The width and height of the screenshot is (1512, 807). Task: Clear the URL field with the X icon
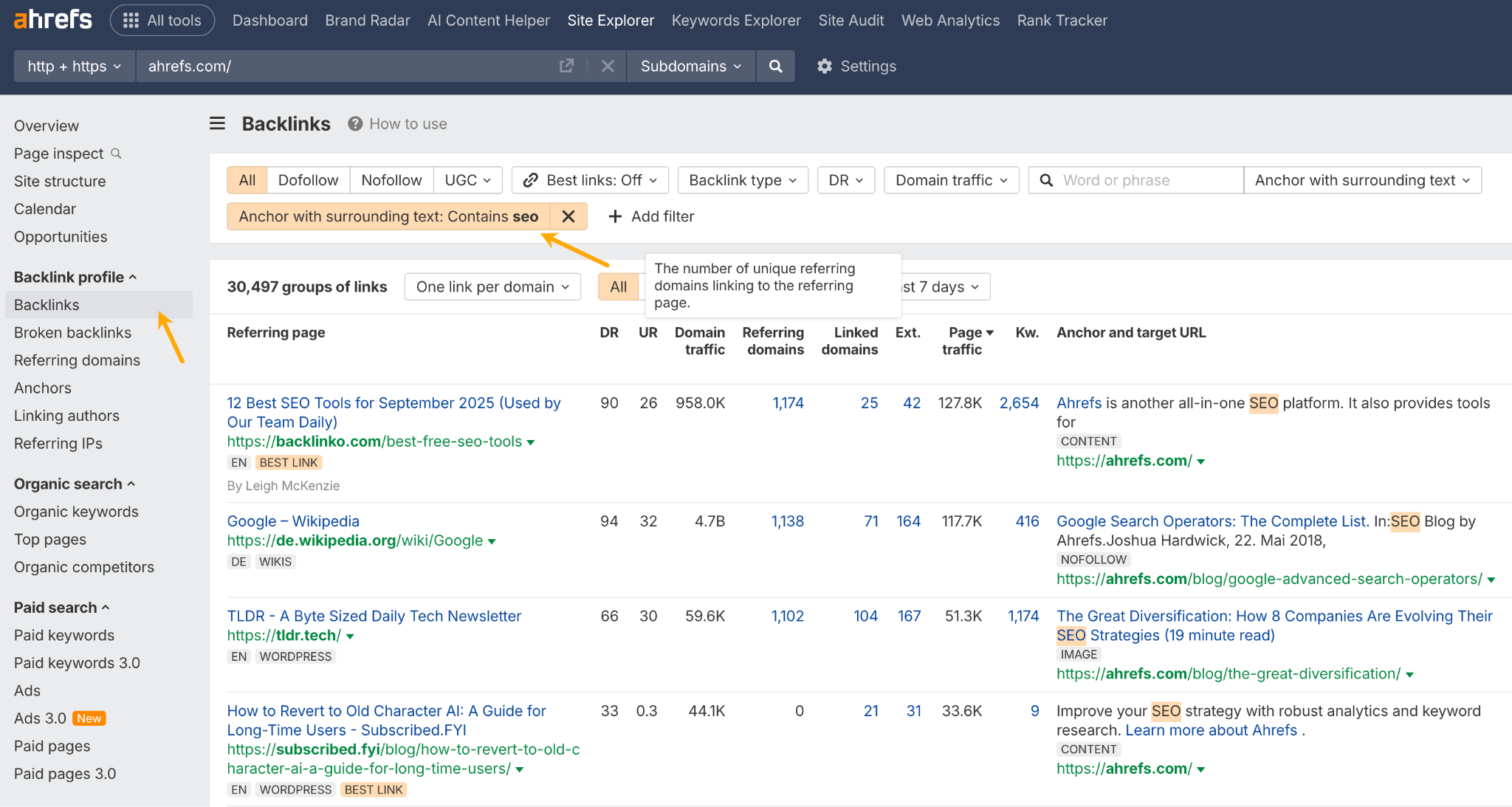click(607, 66)
